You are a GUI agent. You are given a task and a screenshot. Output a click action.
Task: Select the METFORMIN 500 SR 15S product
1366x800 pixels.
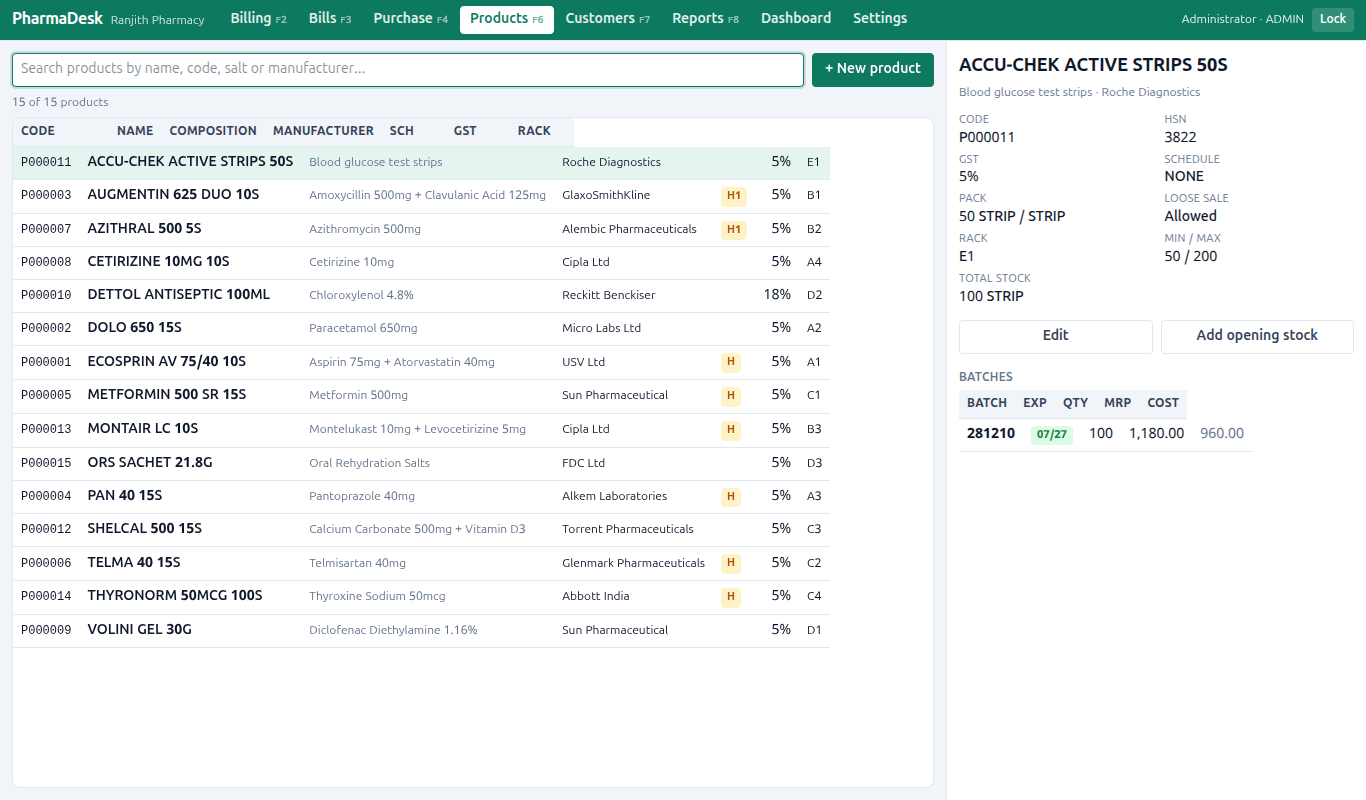(x=421, y=395)
